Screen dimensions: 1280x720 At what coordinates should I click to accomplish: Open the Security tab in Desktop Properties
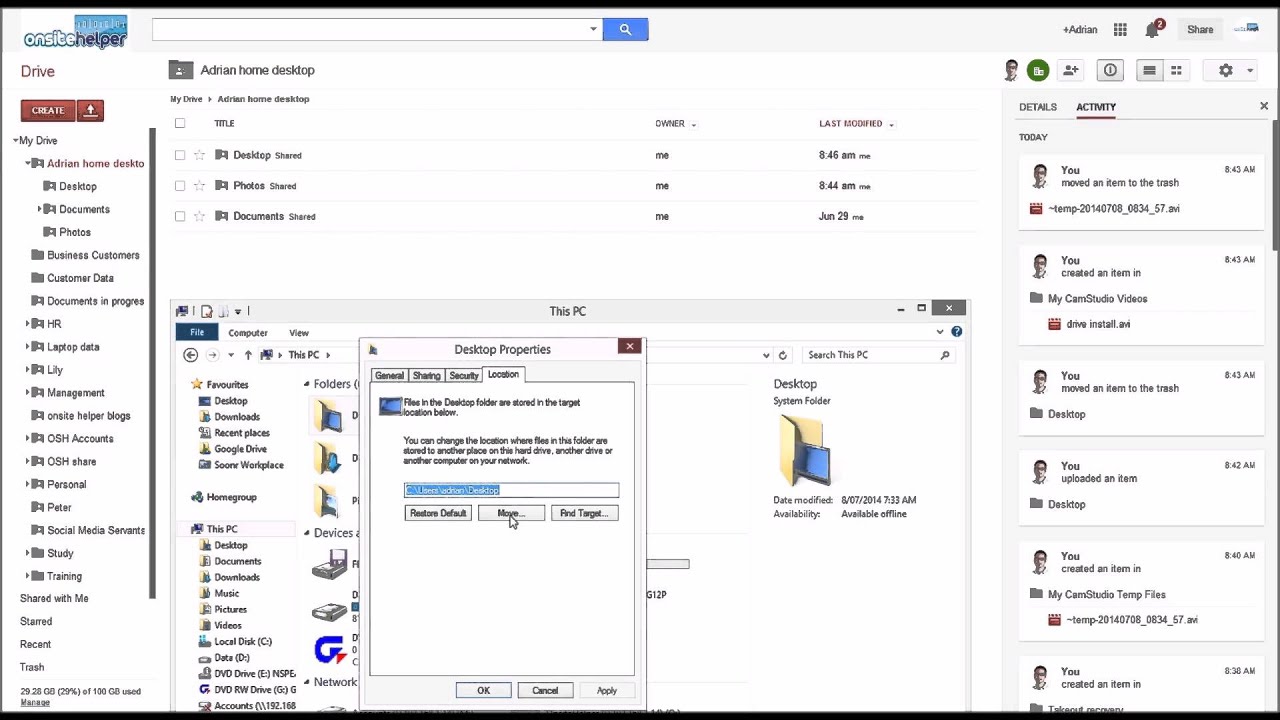463,375
